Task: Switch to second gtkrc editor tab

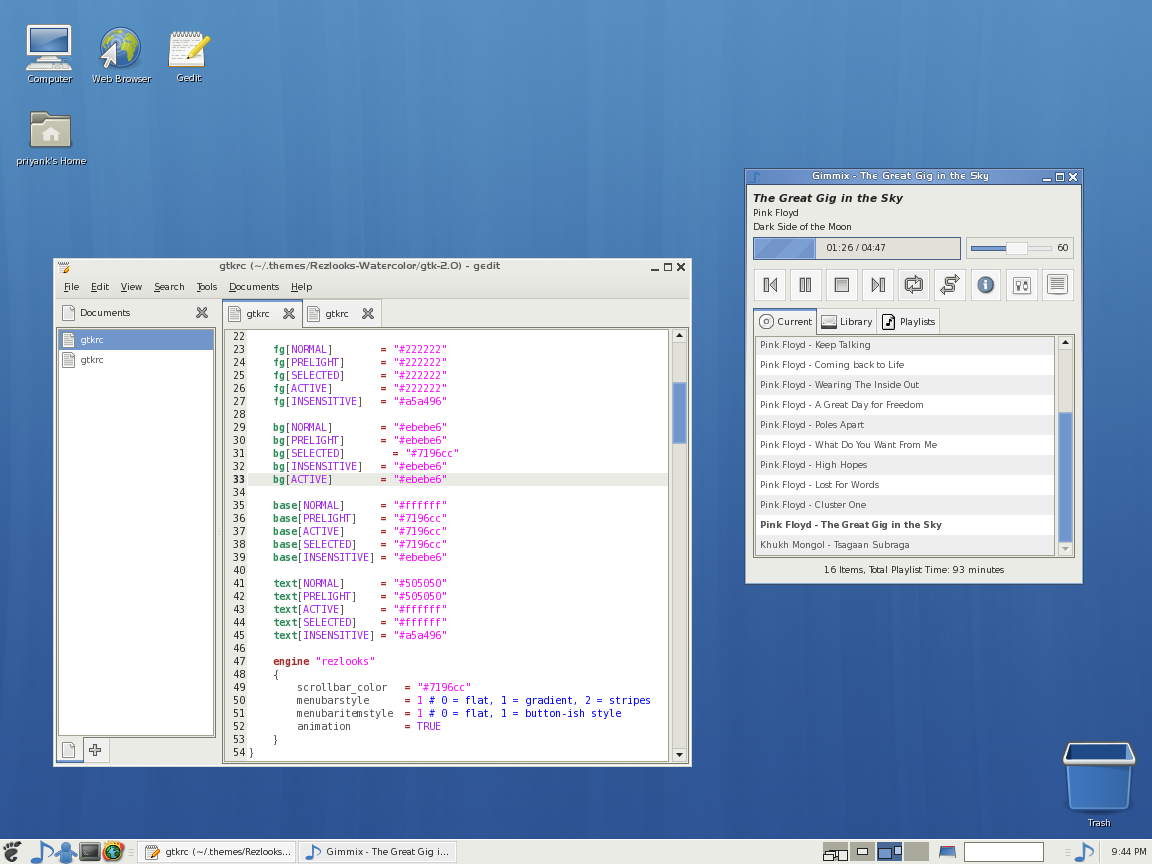Action: [x=336, y=314]
